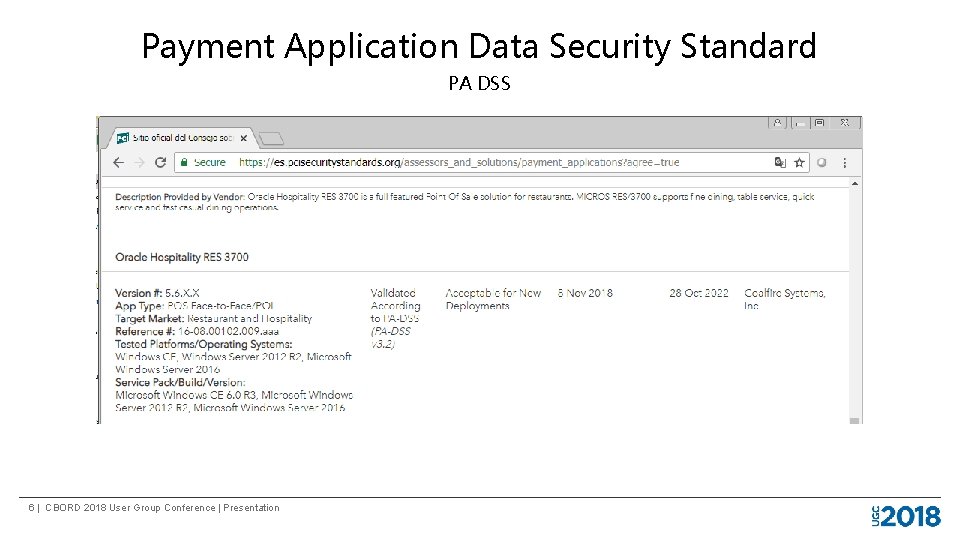Click the browser forward arrow
This screenshot has width=960, height=540.
pyautogui.click(x=140, y=162)
